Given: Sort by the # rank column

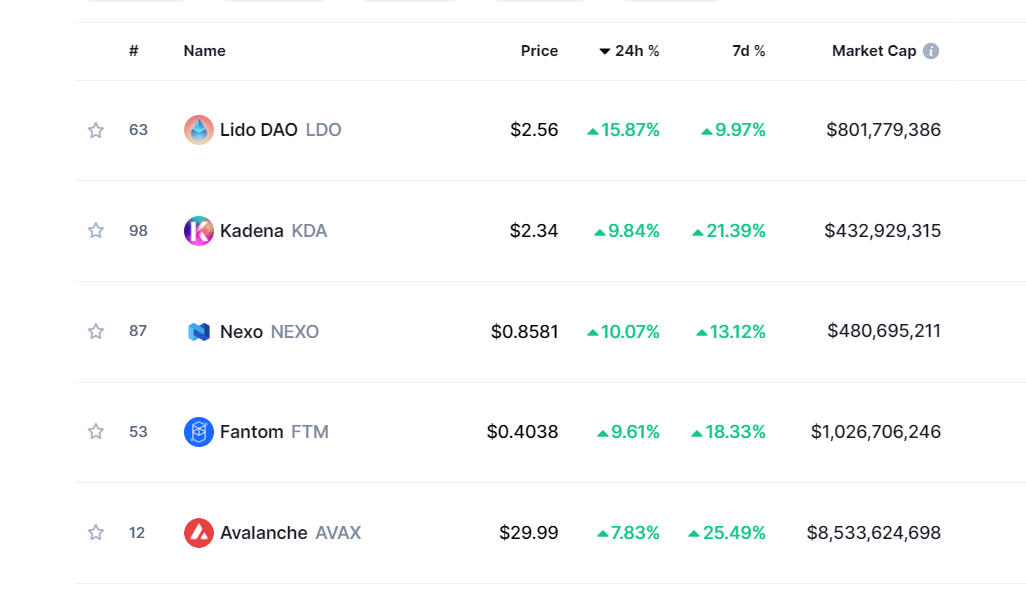Looking at the screenshot, I should tap(133, 51).
